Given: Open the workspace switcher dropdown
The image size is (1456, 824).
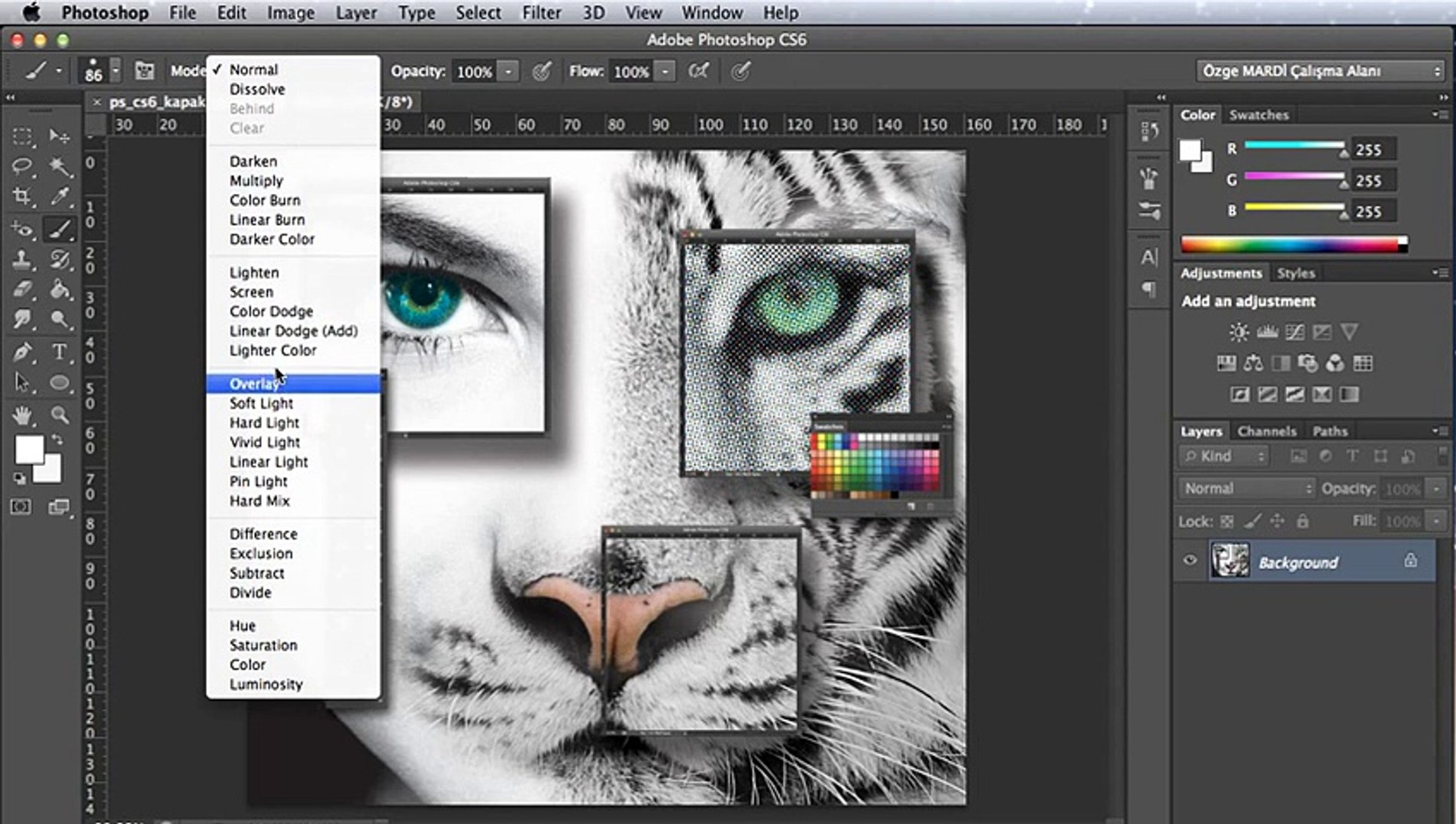Looking at the screenshot, I should [x=1319, y=71].
